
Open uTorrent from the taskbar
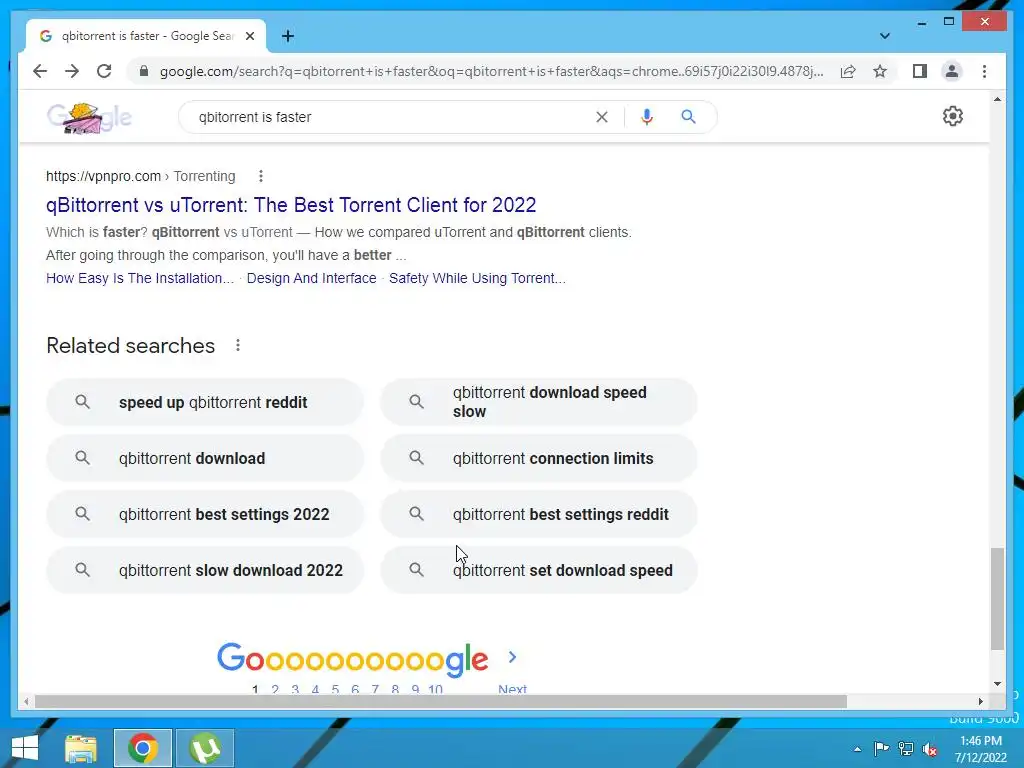tap(205, 748)
